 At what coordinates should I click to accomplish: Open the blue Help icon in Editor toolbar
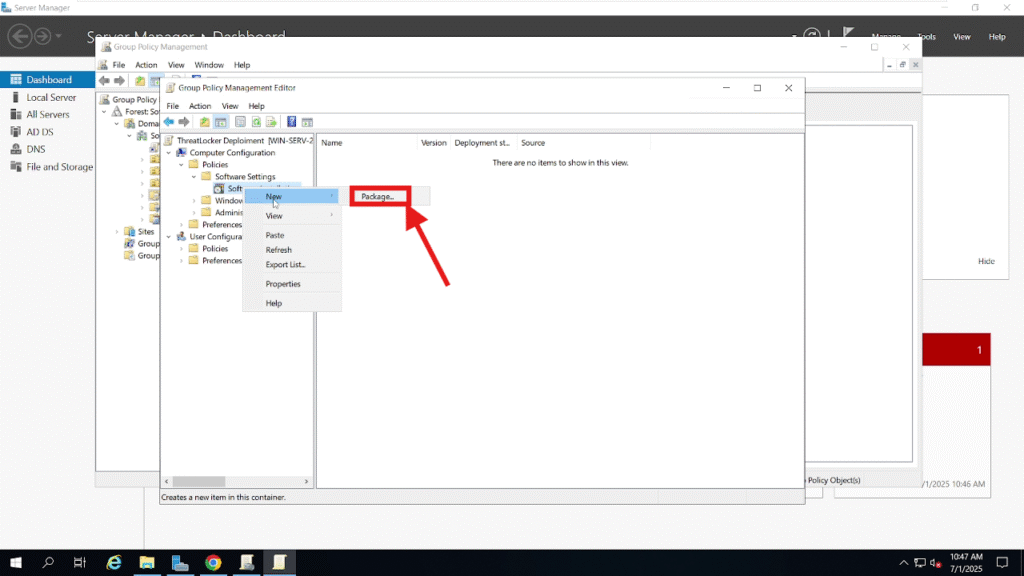pyautogui.click(x=291, y=122)
